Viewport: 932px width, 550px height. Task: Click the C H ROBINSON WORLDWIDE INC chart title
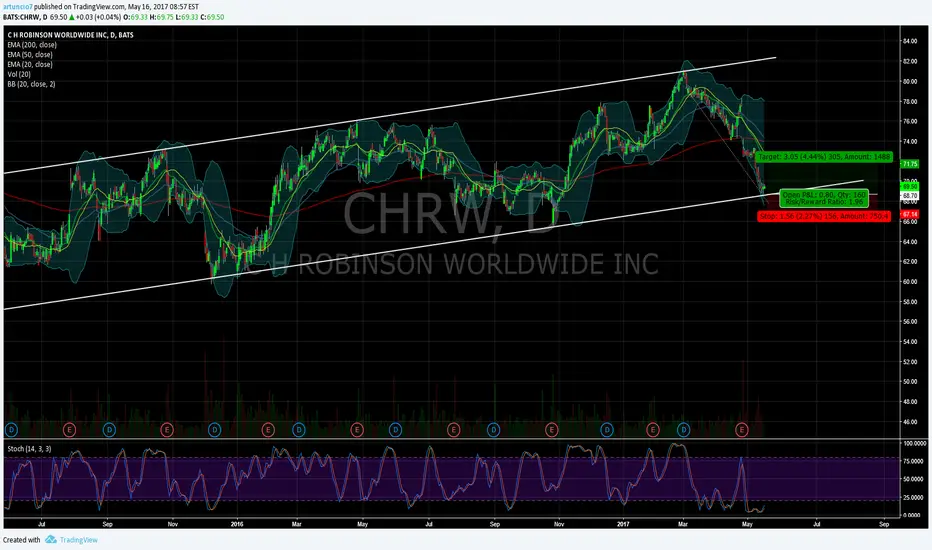(71, 35)
